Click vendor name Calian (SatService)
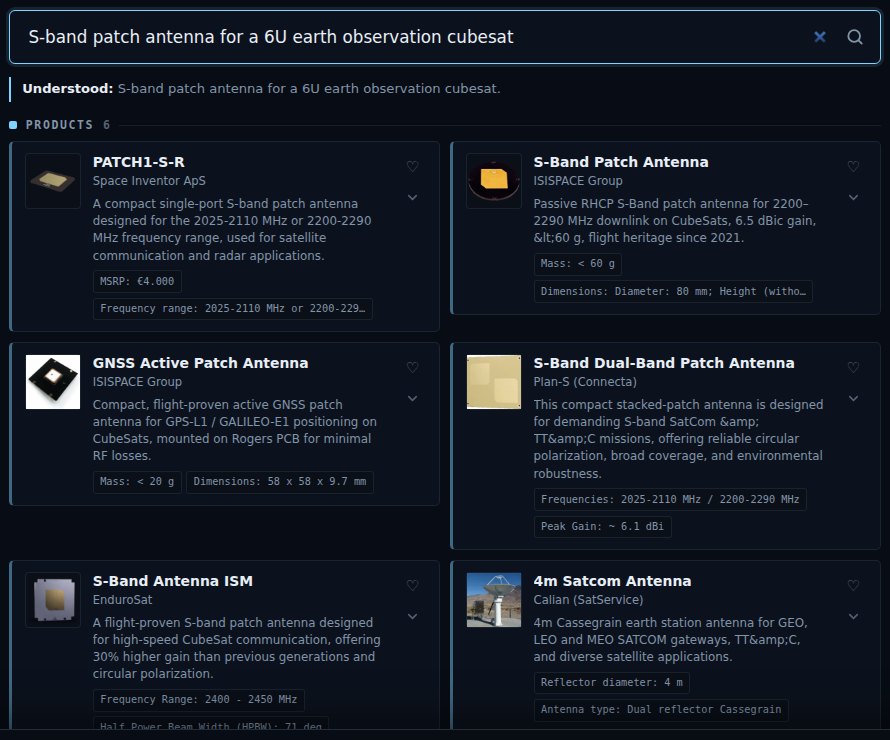The image size is (890, 740). coord(588,600)
